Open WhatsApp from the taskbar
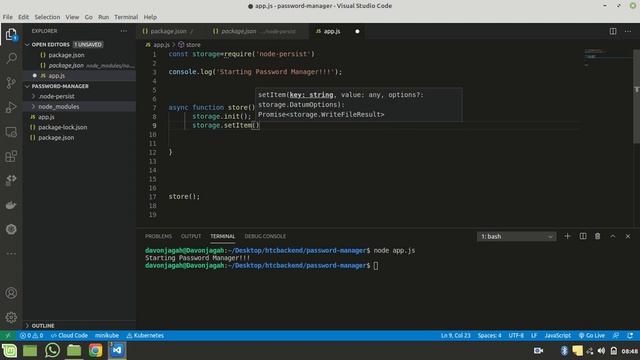The width and height of the screenshot is (640, 360). coord(52,350)
